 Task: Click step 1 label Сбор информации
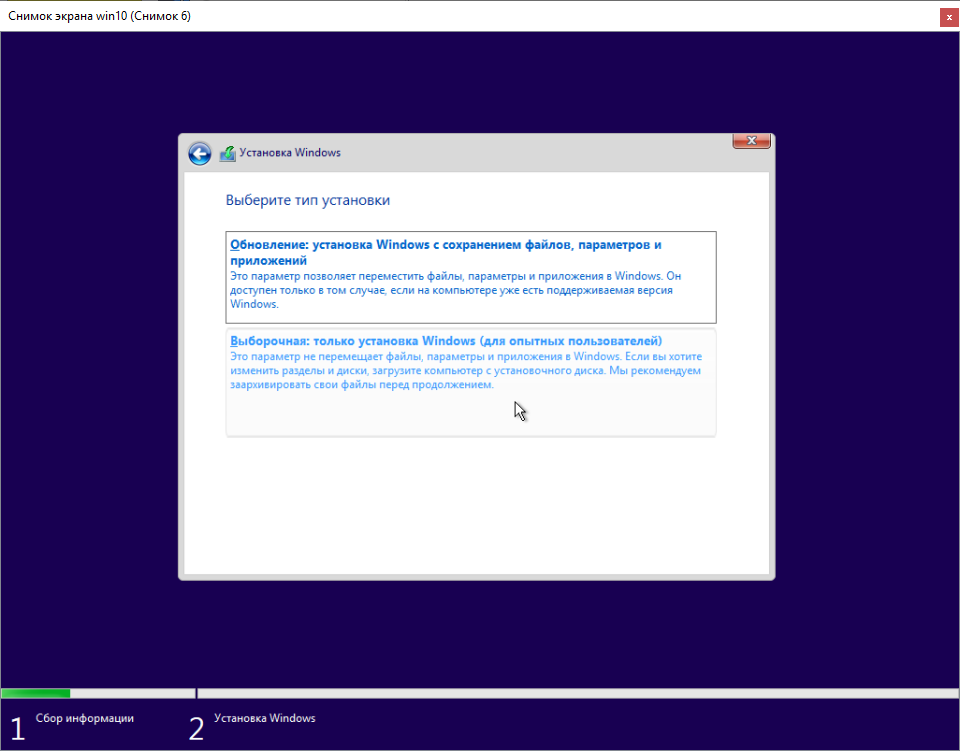84,718
